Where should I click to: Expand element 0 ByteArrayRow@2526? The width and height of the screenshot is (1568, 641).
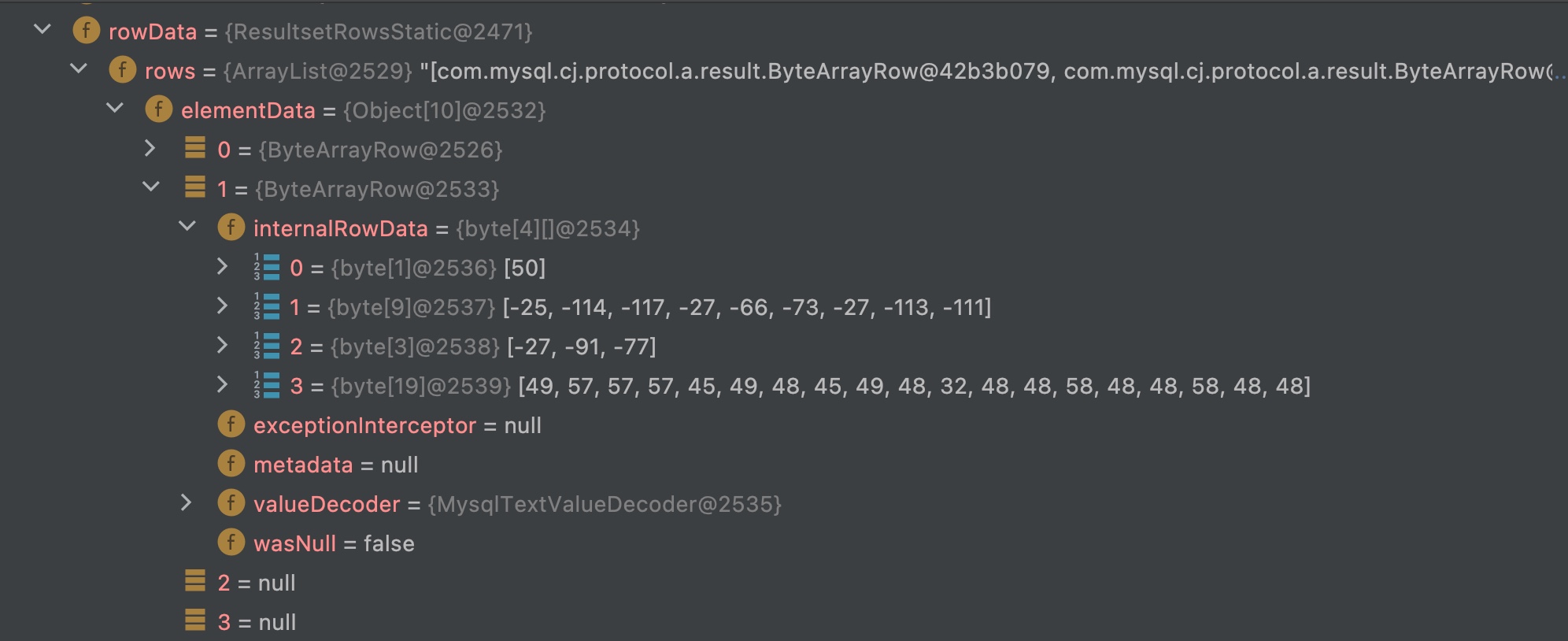pos(150,148)
